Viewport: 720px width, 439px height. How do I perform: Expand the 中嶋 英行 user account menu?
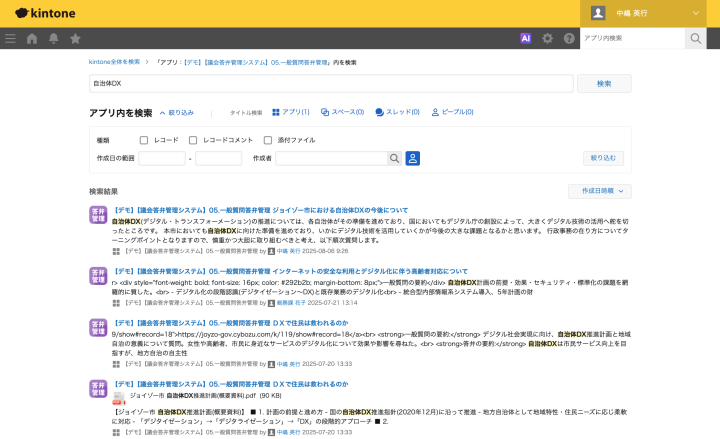tap(650, 13)
